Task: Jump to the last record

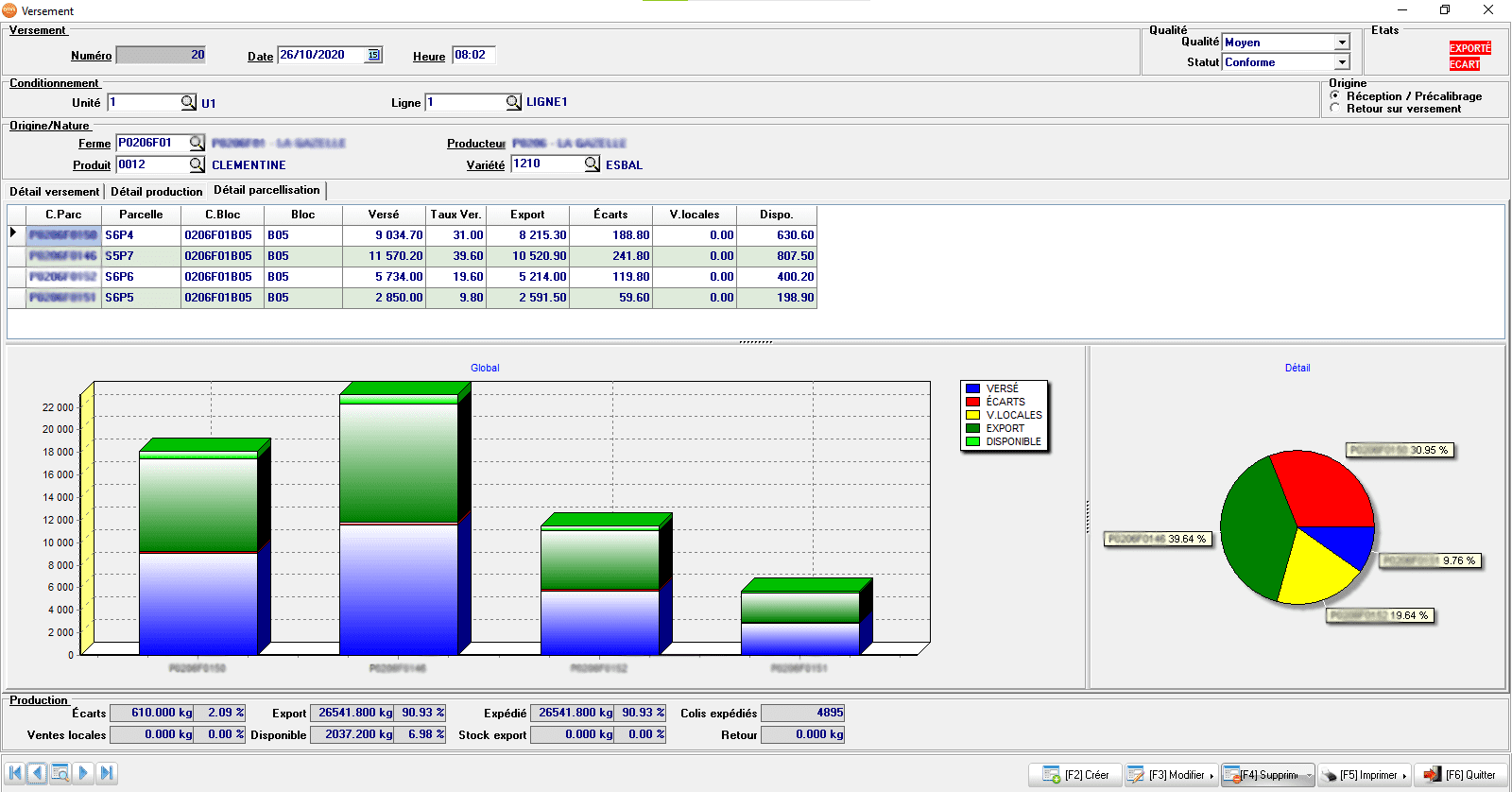Action: (107, 773)
